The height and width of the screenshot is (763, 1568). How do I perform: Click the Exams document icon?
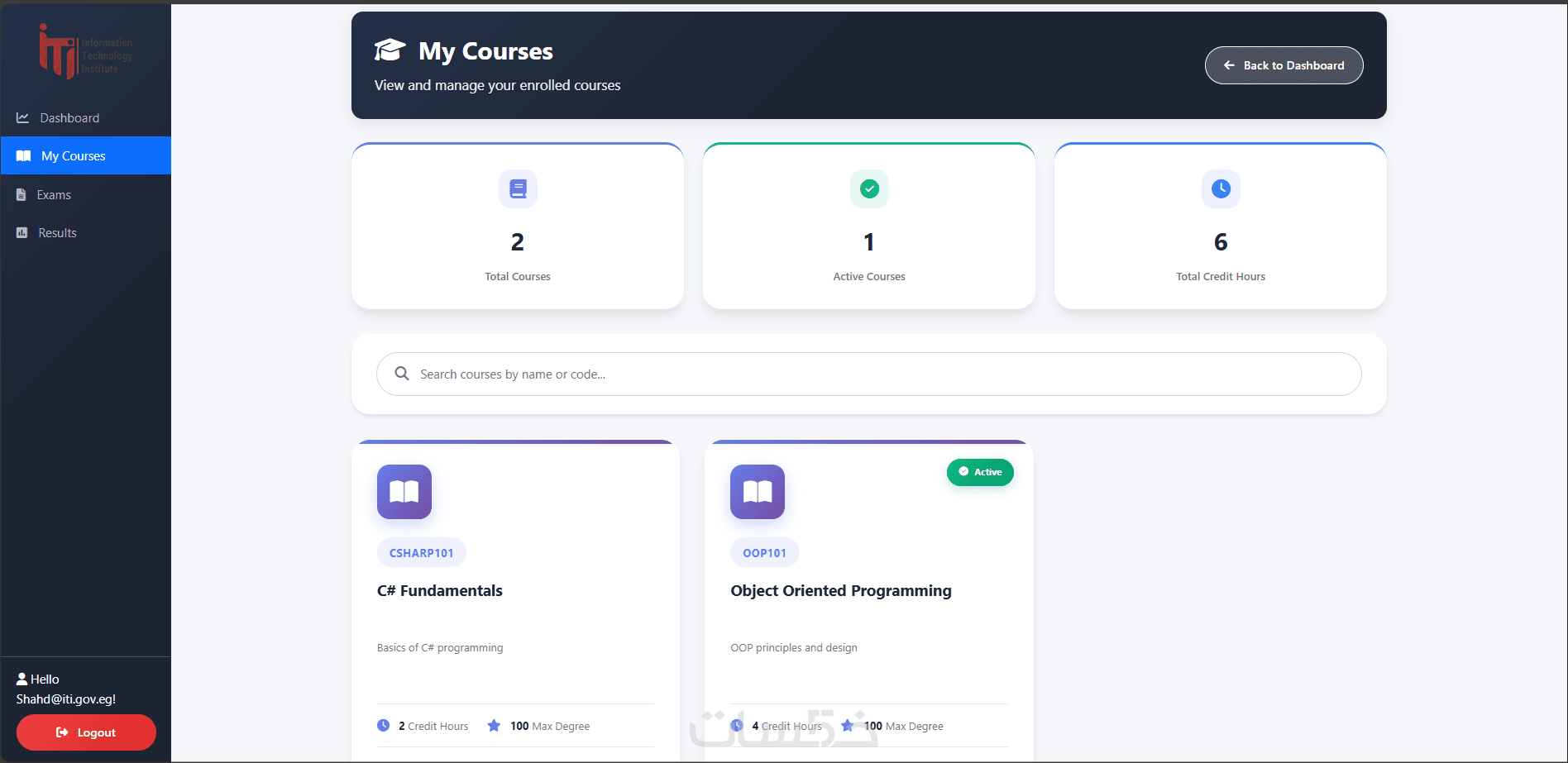pyautogui.click(x=22, y=195)
